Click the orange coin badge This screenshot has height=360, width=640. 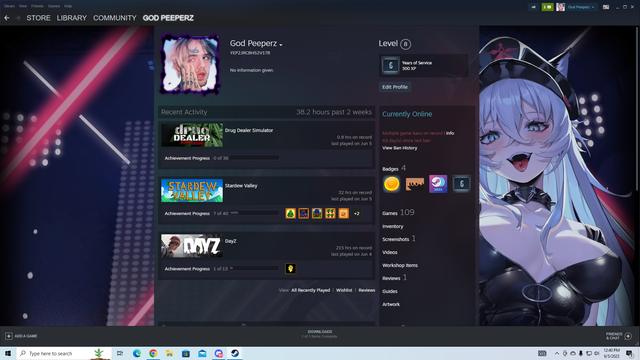391,184
